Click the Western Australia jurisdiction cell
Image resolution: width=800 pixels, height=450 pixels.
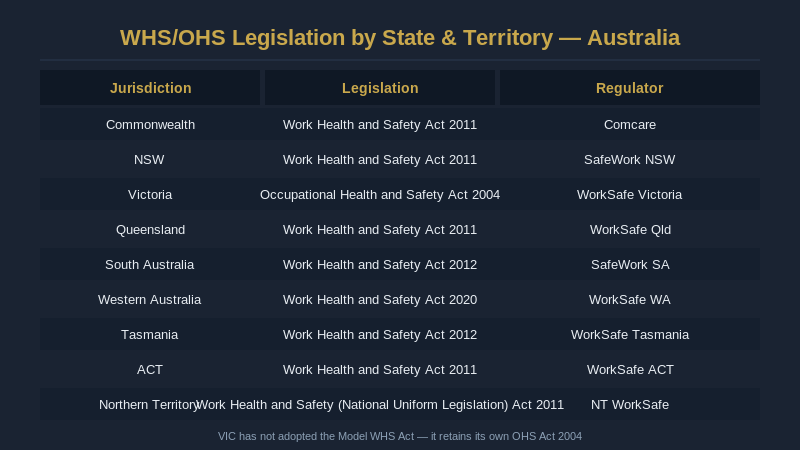coord(149,299)
